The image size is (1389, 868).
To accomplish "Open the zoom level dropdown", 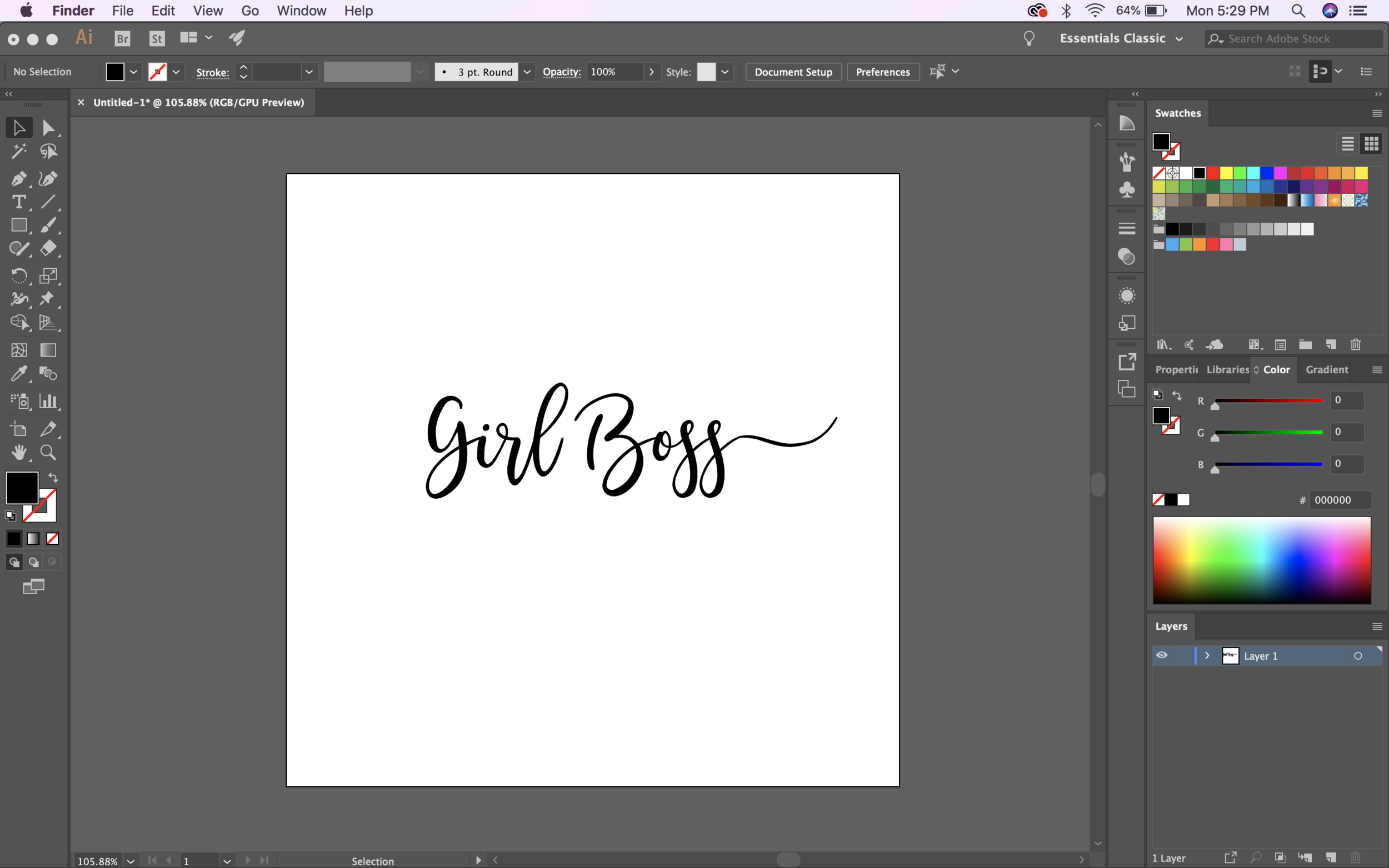I will pos(131,861).
